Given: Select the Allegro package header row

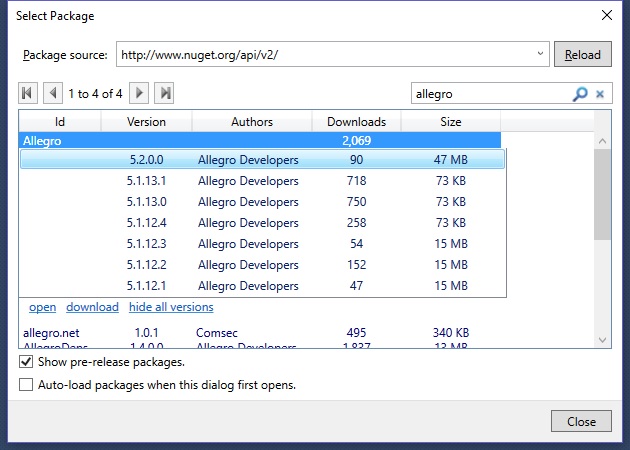Looking at the screenshot, I should tap(260, 141).
